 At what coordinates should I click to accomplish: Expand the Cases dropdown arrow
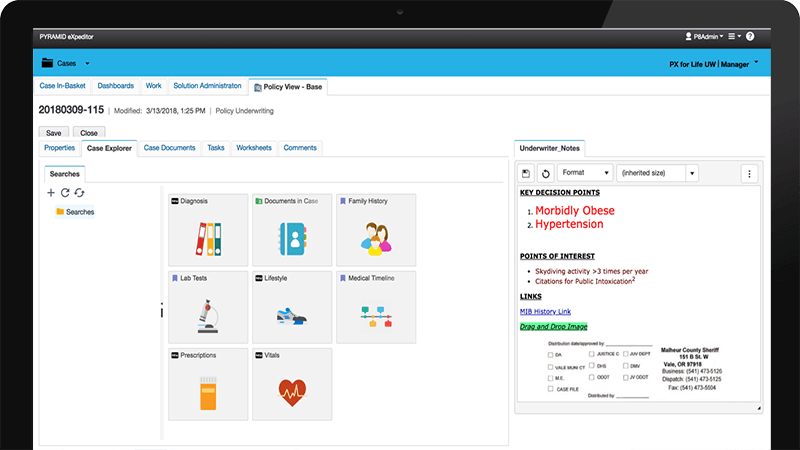(x=87, y=64)
